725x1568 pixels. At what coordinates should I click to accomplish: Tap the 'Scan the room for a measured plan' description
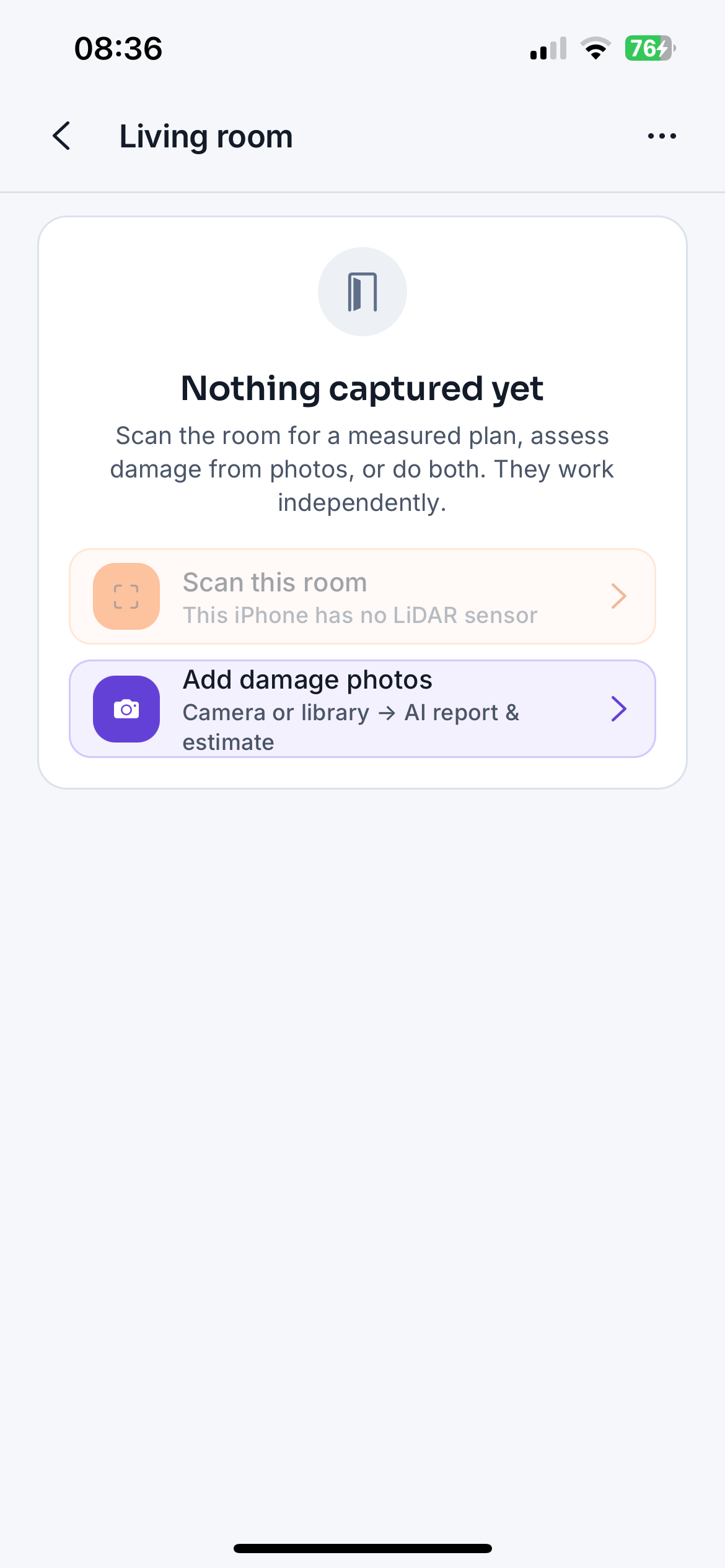[x=362, y=469]
